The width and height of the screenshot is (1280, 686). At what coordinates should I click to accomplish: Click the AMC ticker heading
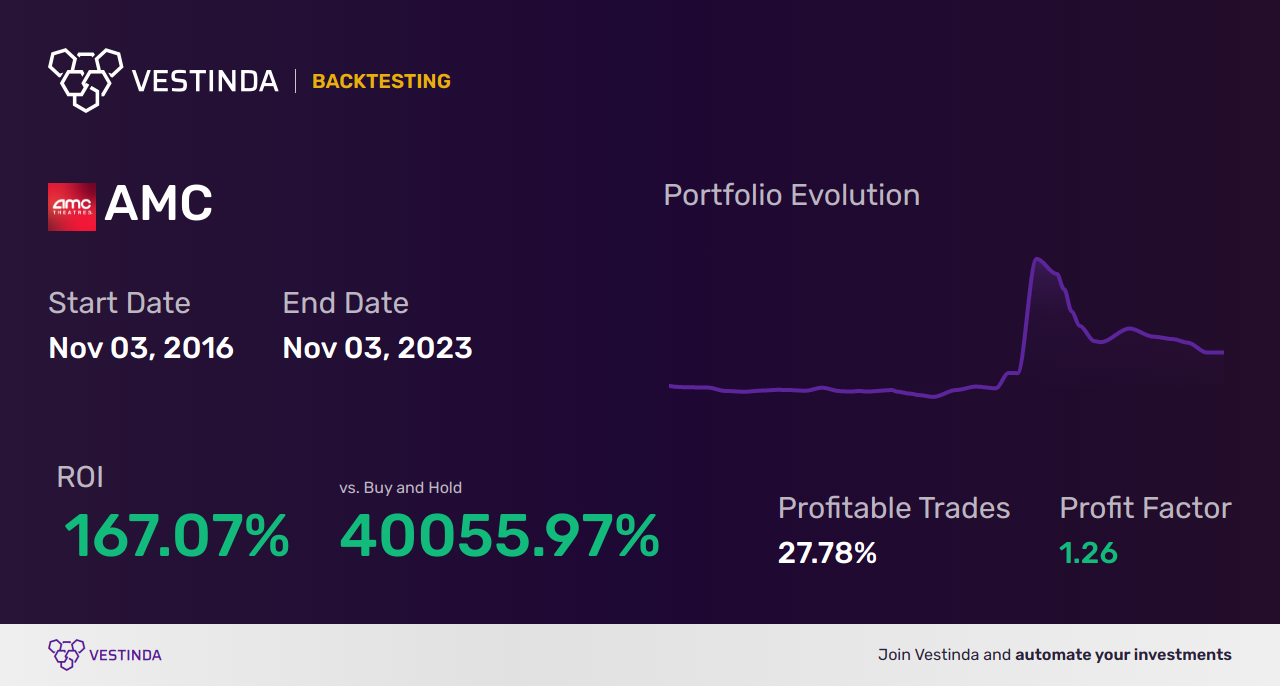(160, 203)
